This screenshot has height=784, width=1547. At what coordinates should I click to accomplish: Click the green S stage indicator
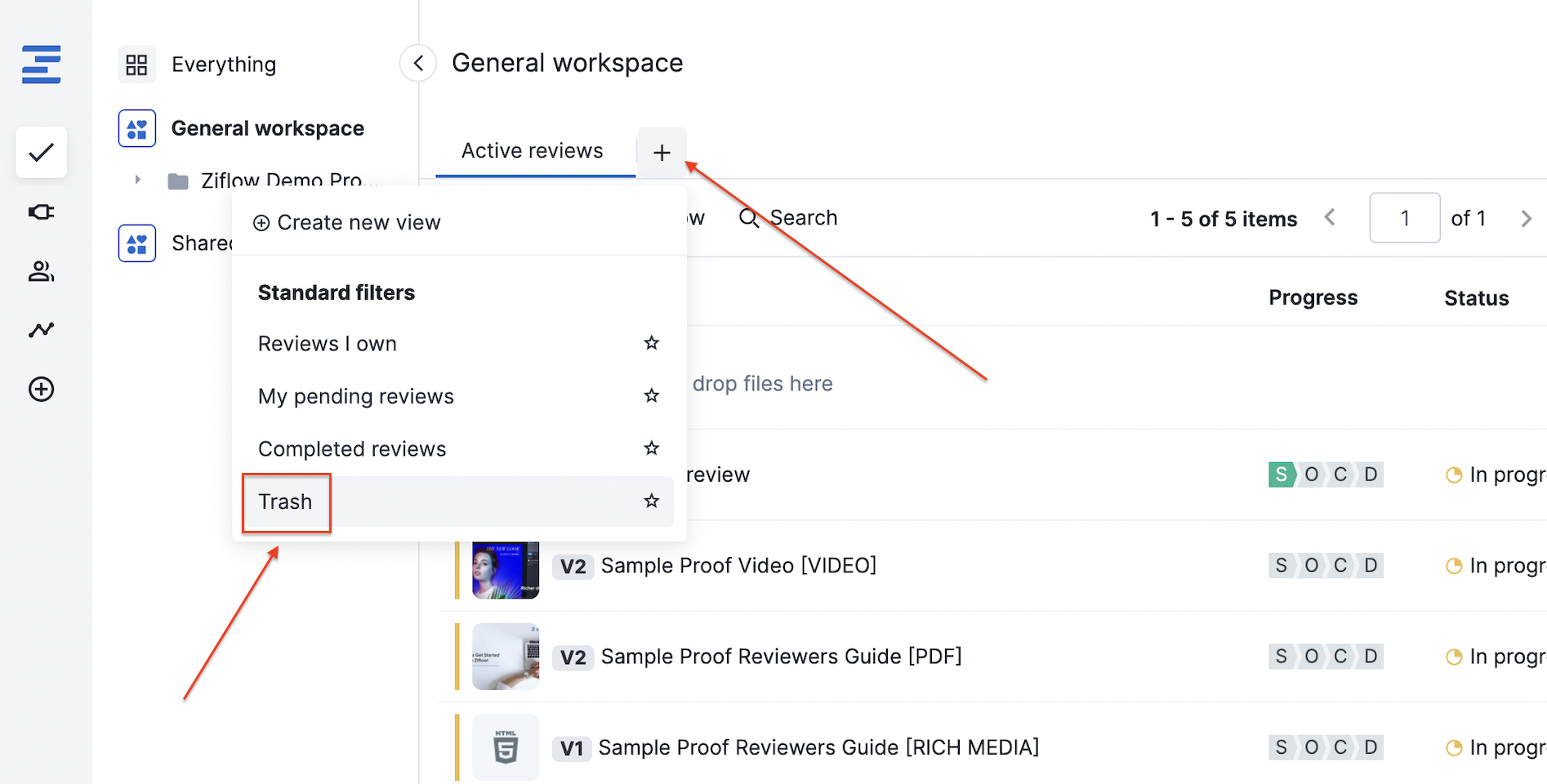point(1281,474)
